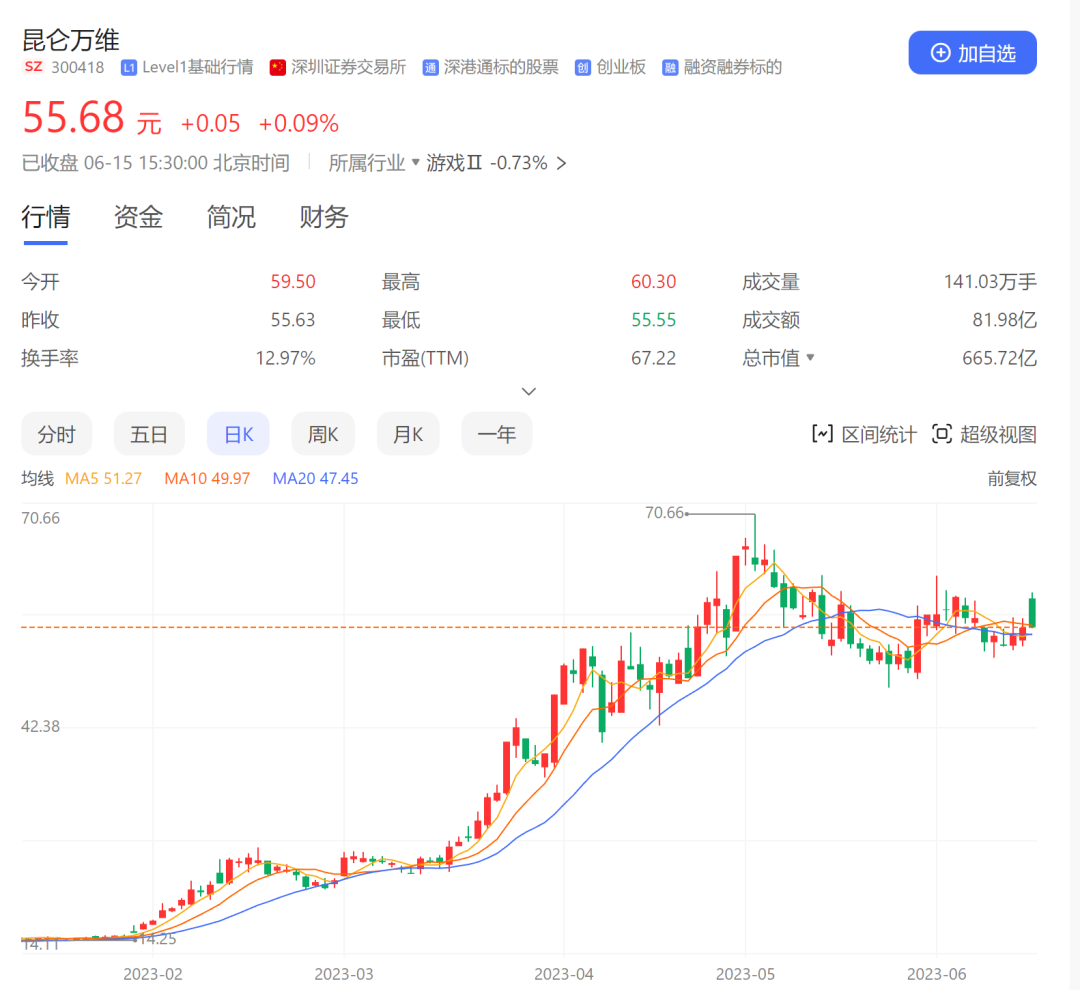Click the 14.25 low marker on chart
Image resolution: width=1080 pixels, height=990 pixels.
tap(158, 939)
